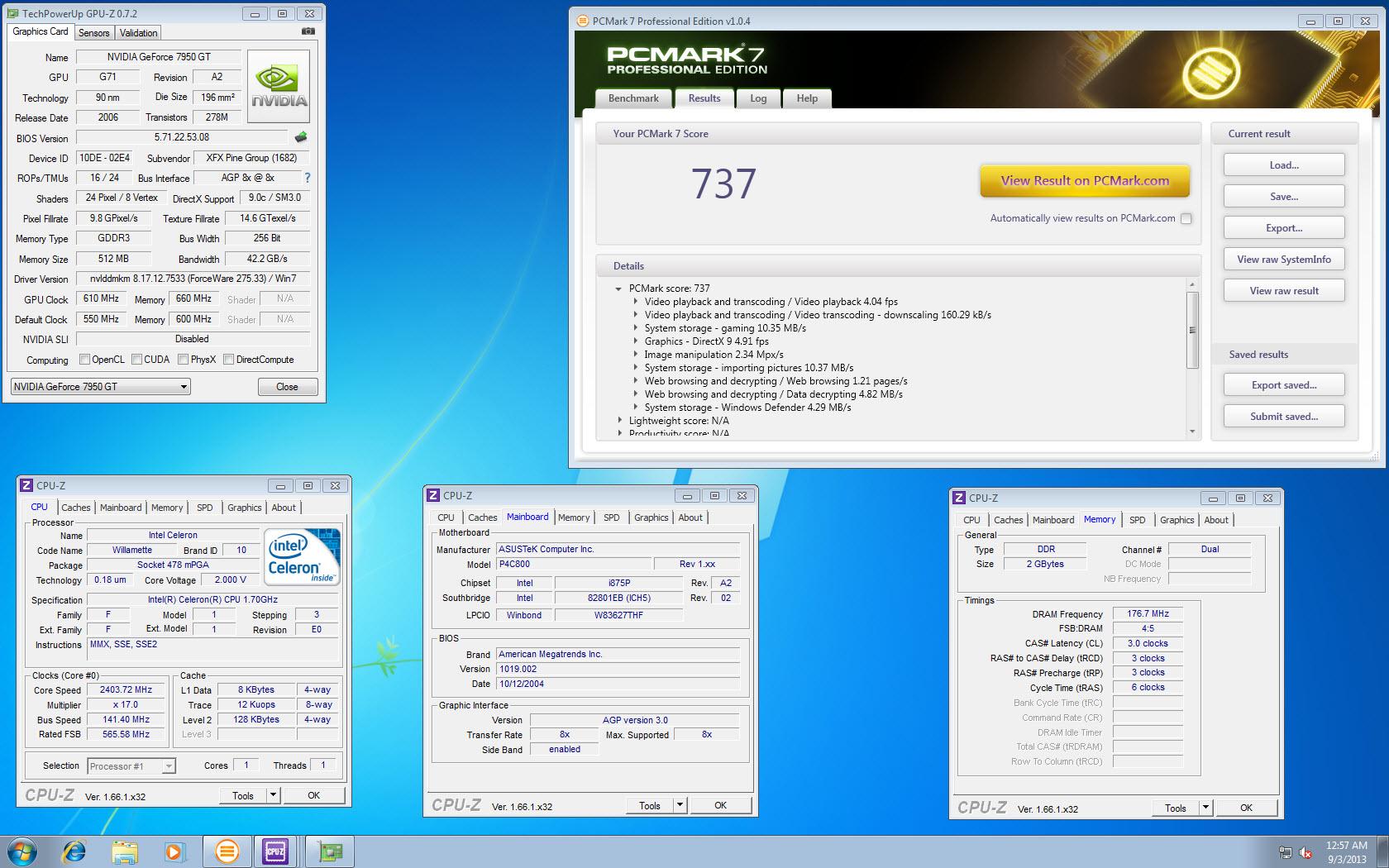The width and height of the screenshot is (1389, 868).
Task: Collapse the PCMark score: 737 tree node
Action: point(618,289)
